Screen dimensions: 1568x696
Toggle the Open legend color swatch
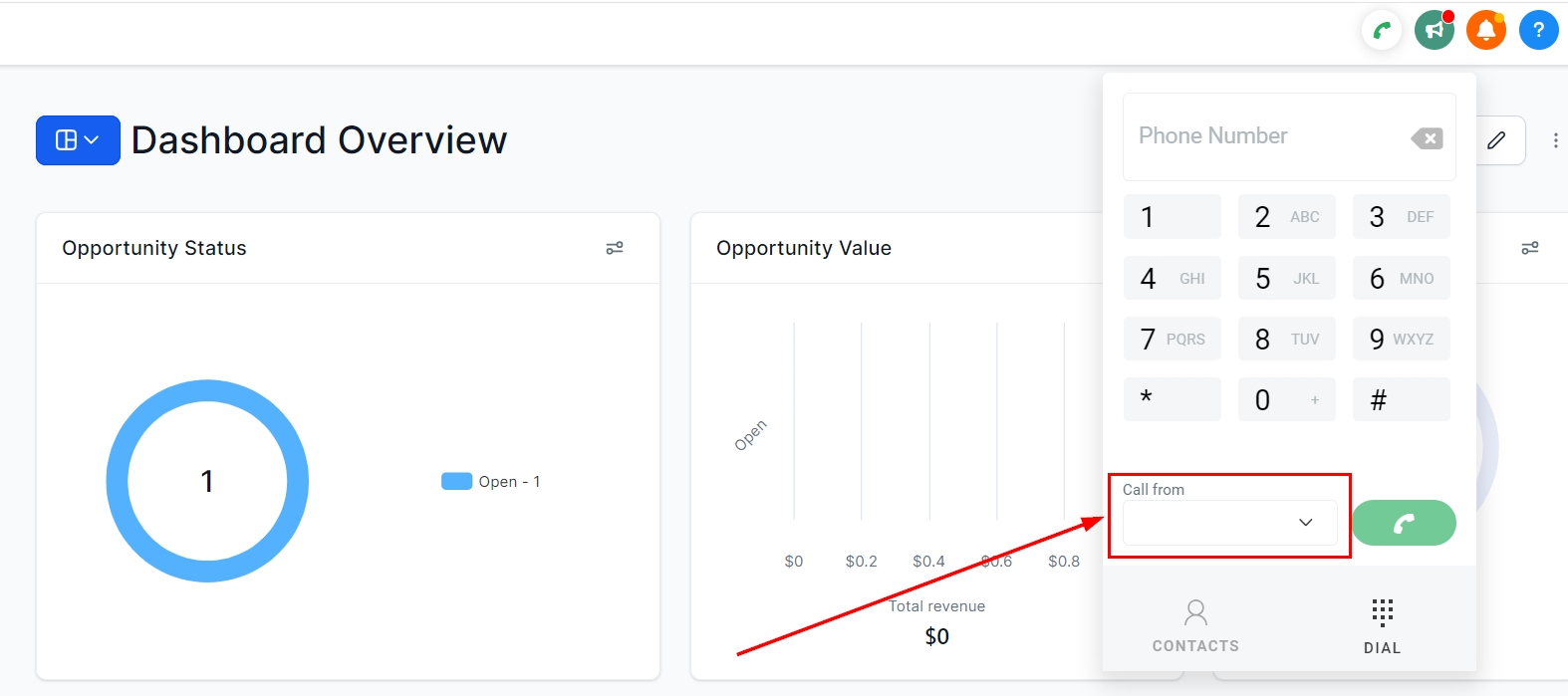coord(456,482)
